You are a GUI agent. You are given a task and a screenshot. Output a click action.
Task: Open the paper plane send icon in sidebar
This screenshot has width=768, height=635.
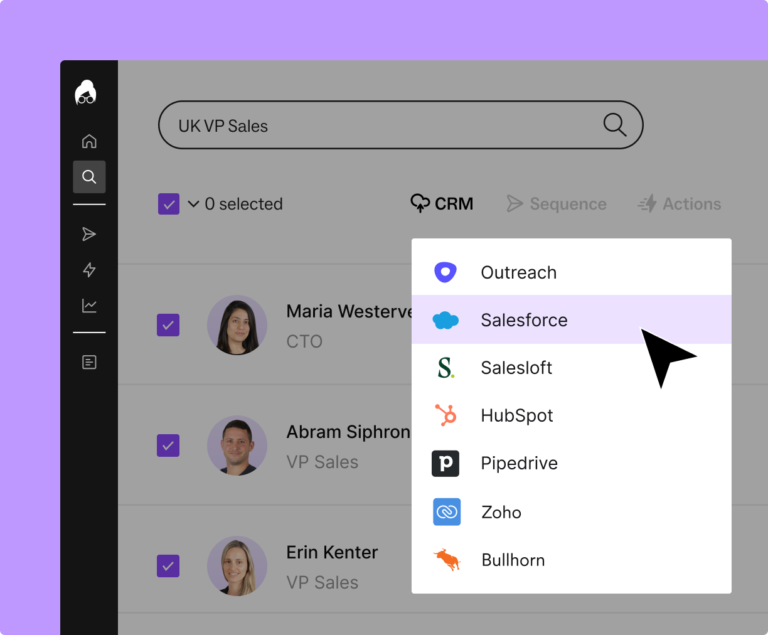(x=89, y=234)
